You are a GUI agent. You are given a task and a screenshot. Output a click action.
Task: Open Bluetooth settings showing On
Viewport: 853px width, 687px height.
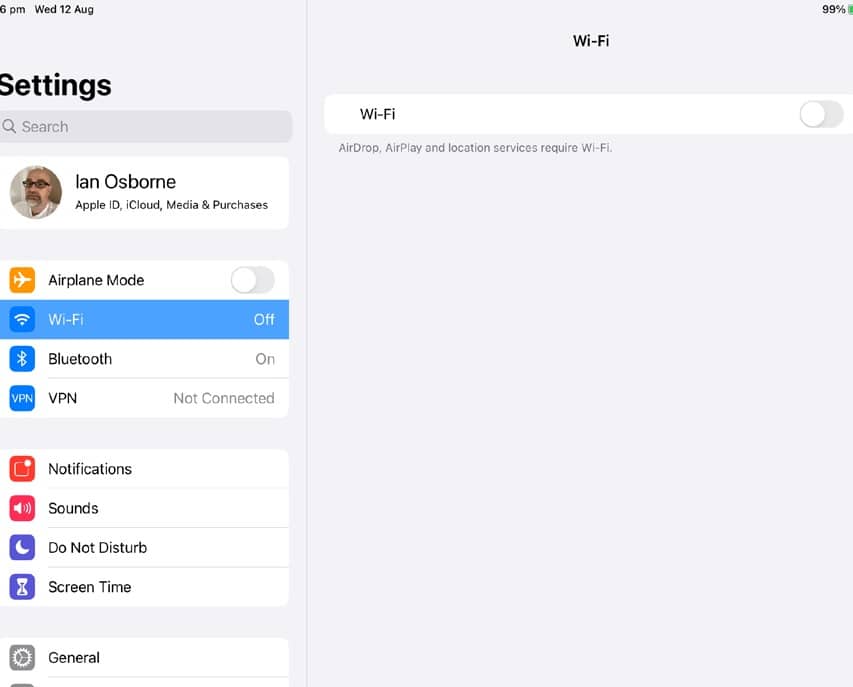click(x=144, y=359)
